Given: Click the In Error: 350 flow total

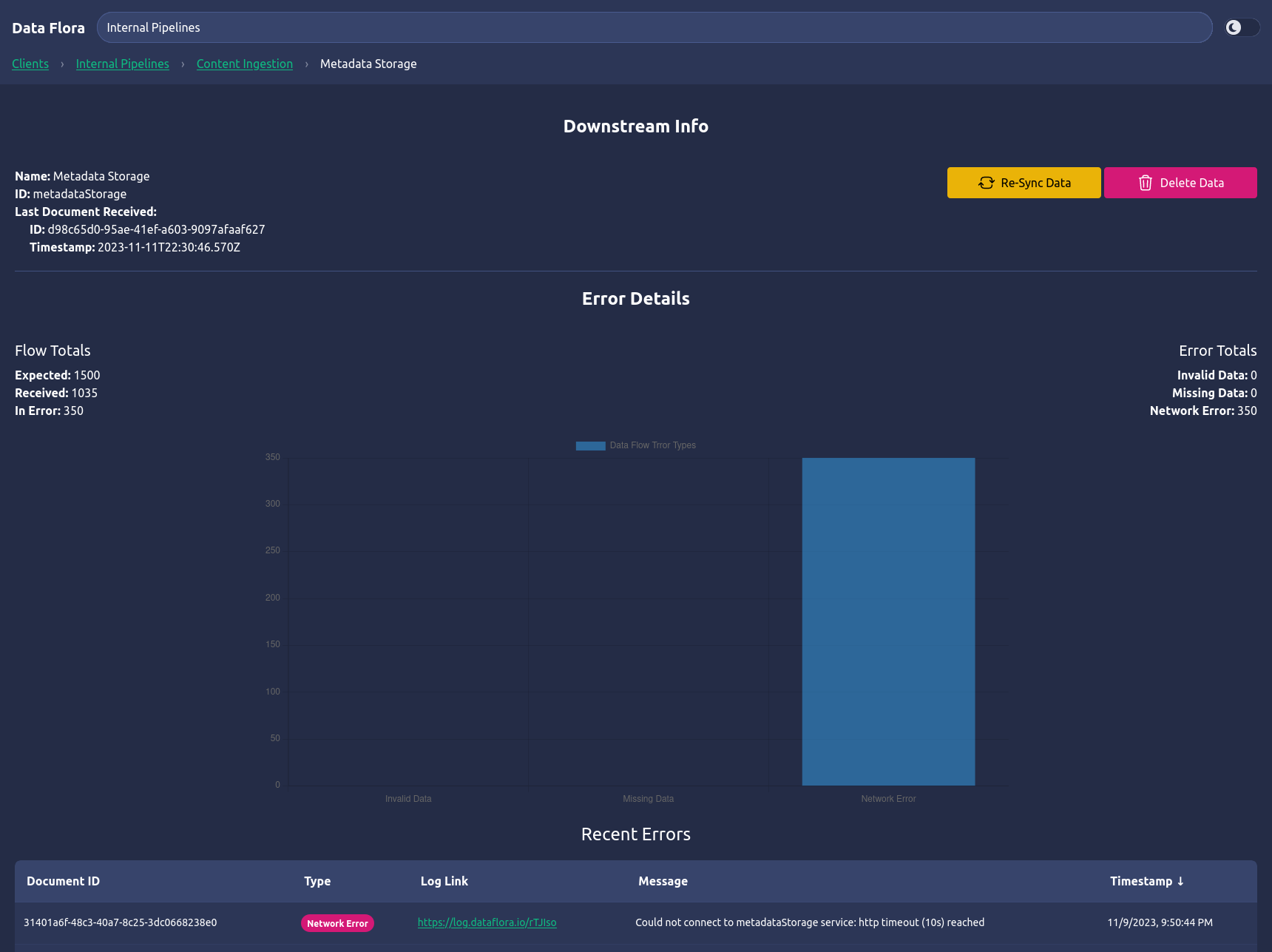Looking at the screenshot, I should coord(49,411).
